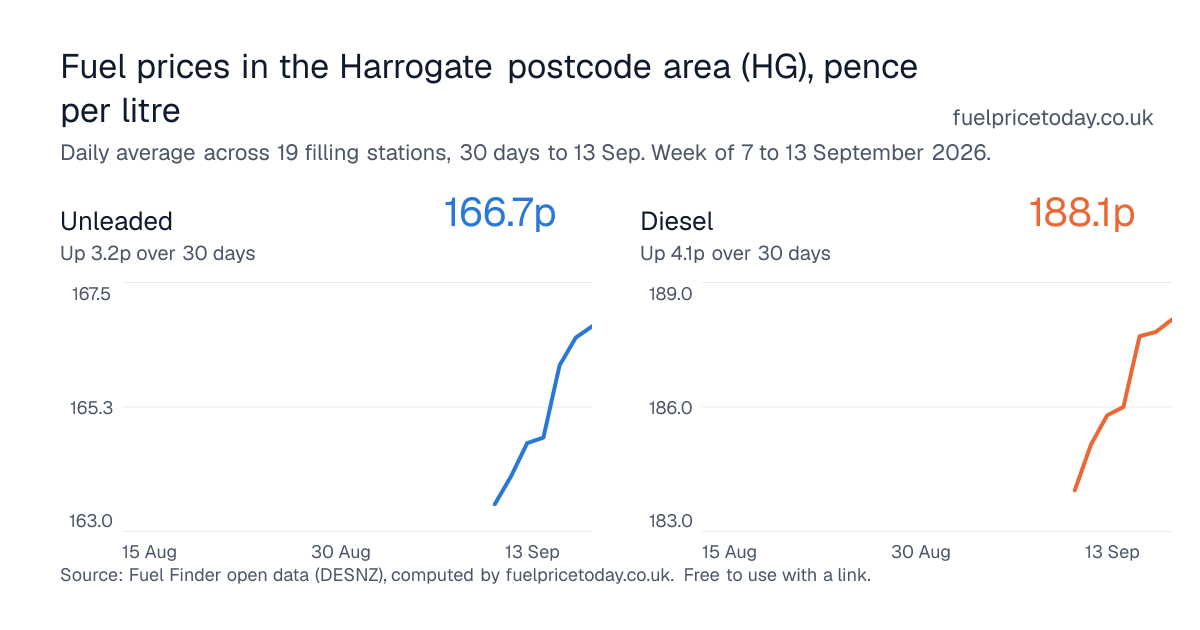1200x630 pixels.
Task: Click '15 Aug' date on Diesel chart
Action: [729, 552]
